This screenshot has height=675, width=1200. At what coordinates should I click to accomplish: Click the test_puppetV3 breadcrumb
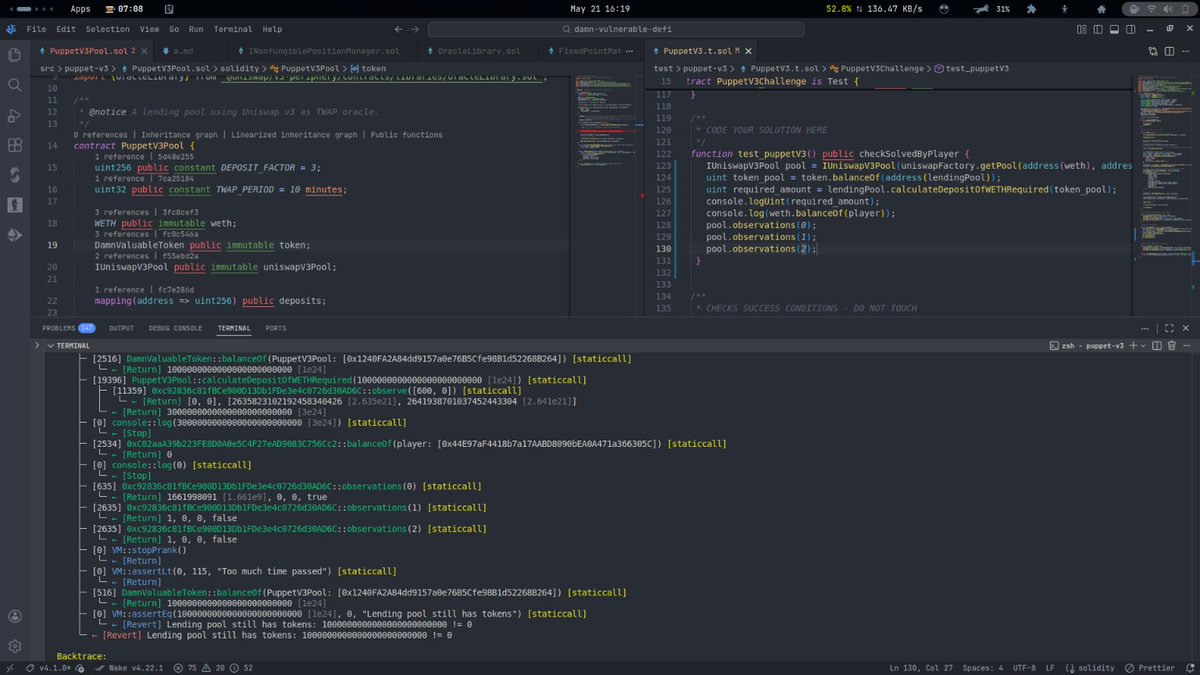point(970,68)
